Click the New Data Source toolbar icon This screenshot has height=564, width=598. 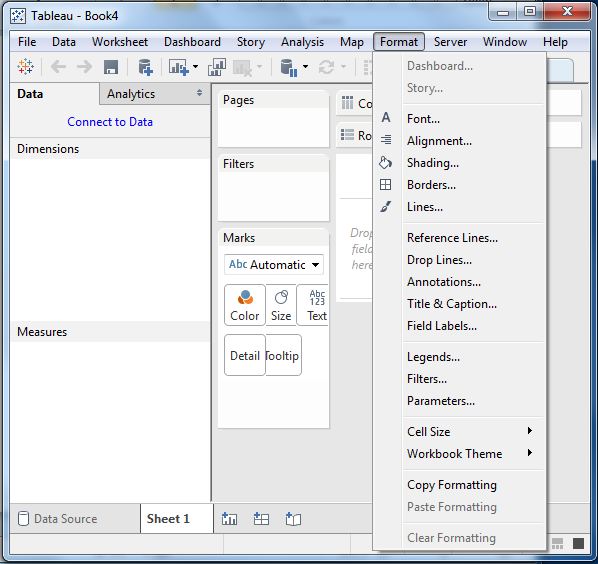145,67
